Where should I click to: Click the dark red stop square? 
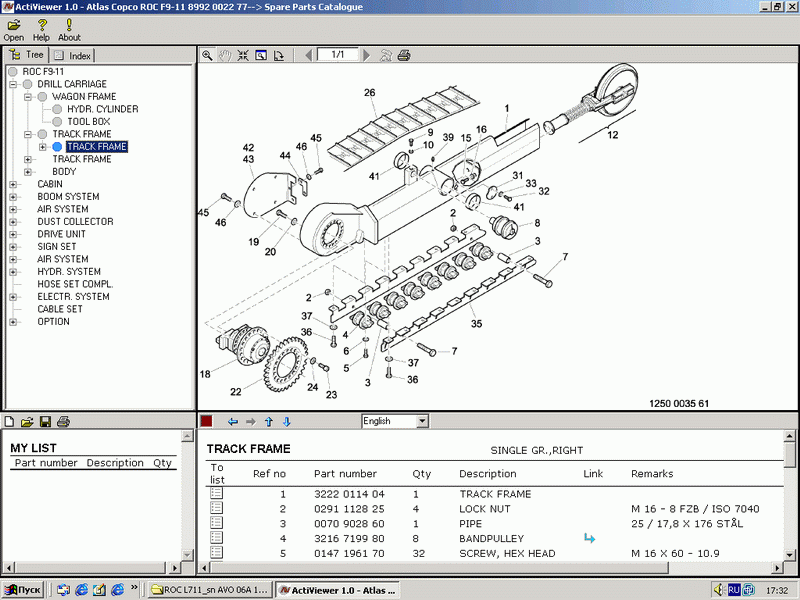tap(206, 421)
